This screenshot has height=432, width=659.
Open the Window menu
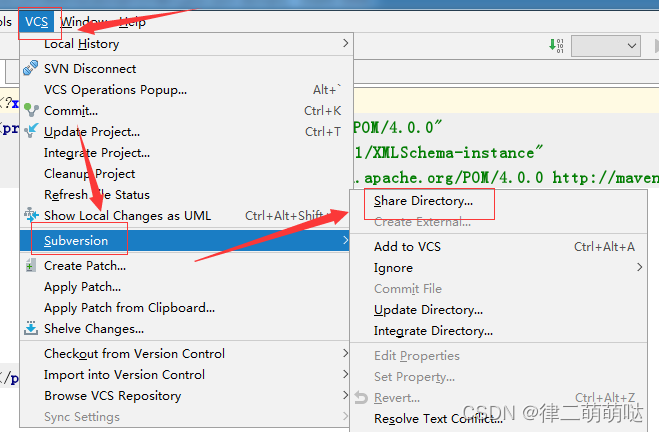click(x=85, y=22)
